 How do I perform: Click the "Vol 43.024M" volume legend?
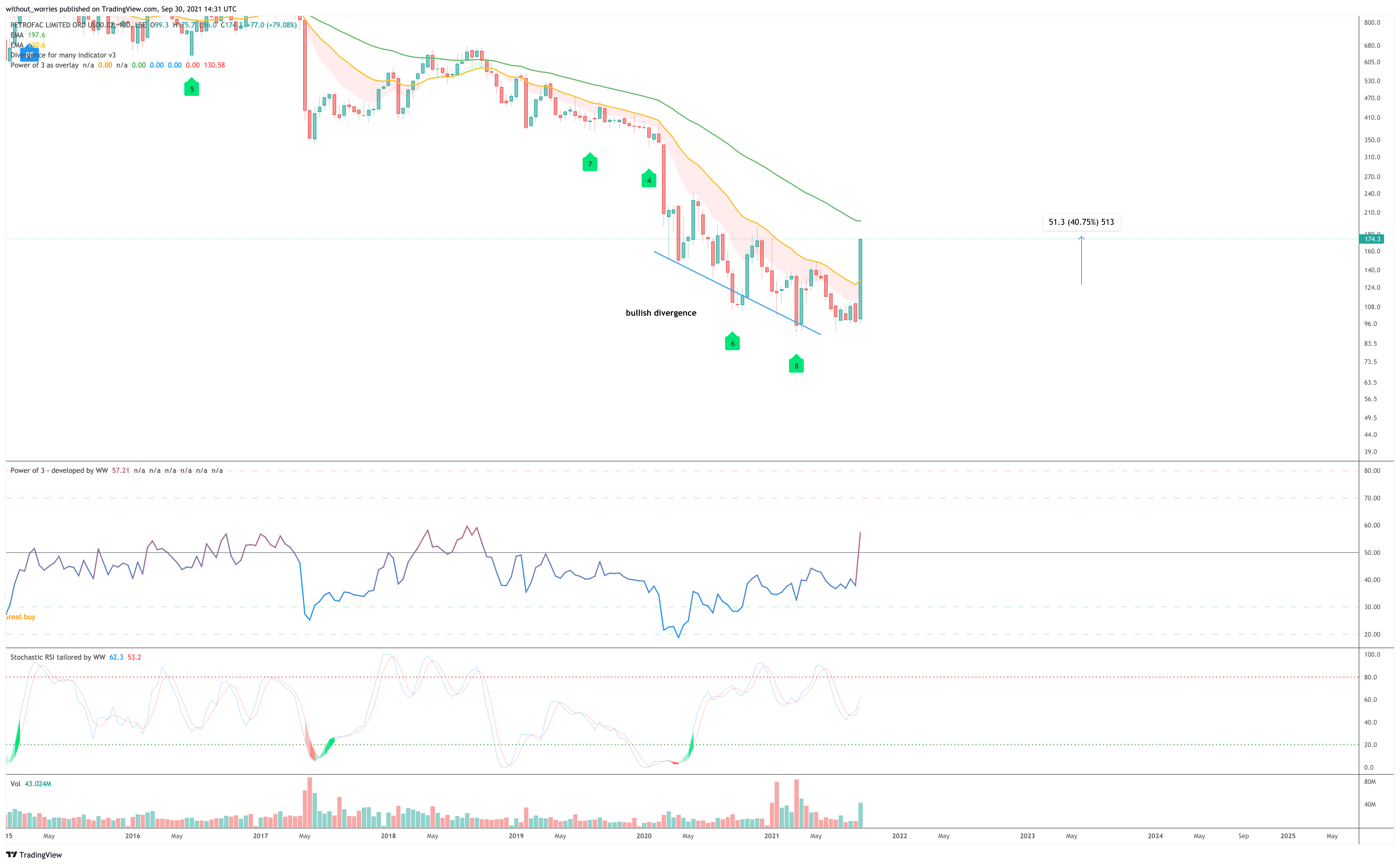tap(31, 784)
